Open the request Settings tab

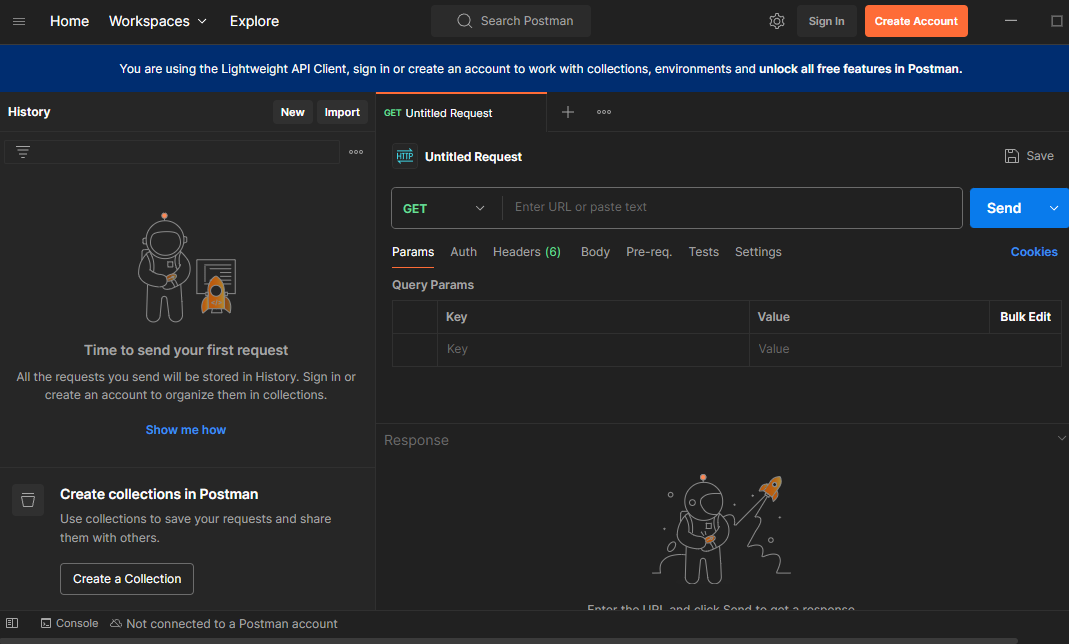(x=758, y=251)
